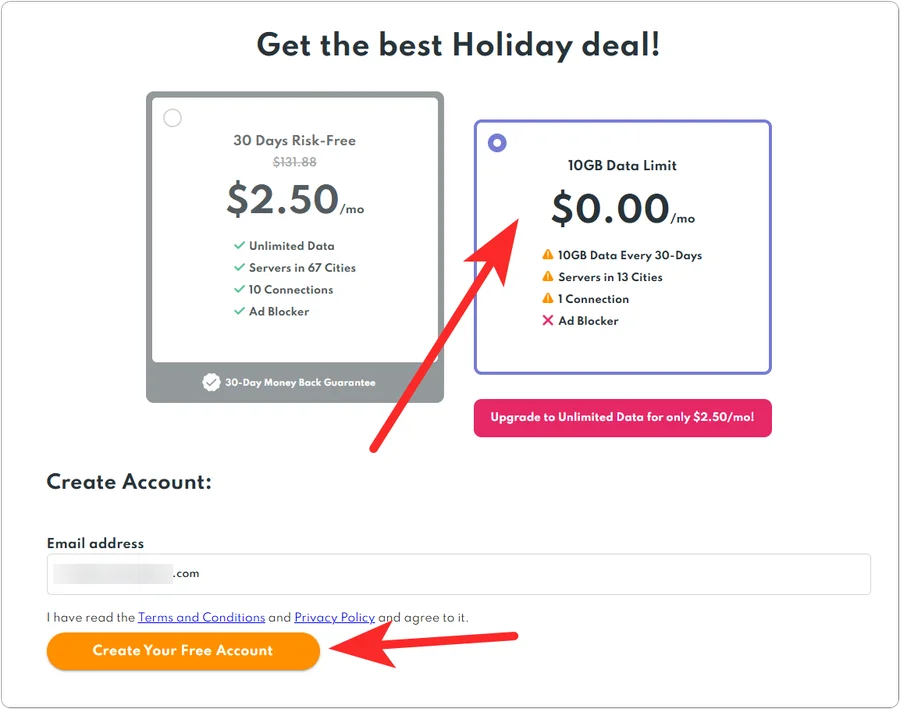Image resolution: width=900 pixels, height=709 pixels.
Task: Click the Money Back Guarantee badge checkmark icon
Action: [211, 382]
